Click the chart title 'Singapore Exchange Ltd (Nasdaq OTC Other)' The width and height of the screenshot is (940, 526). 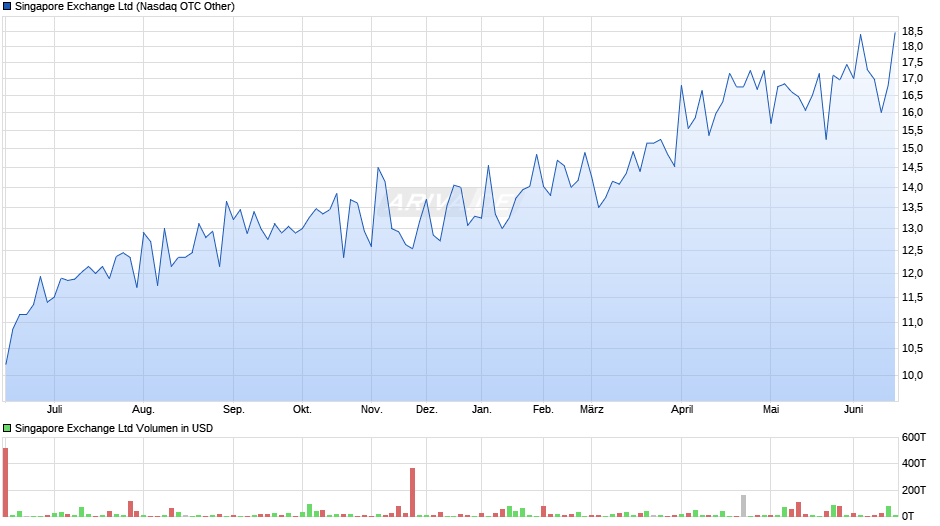tap(125, 7)
